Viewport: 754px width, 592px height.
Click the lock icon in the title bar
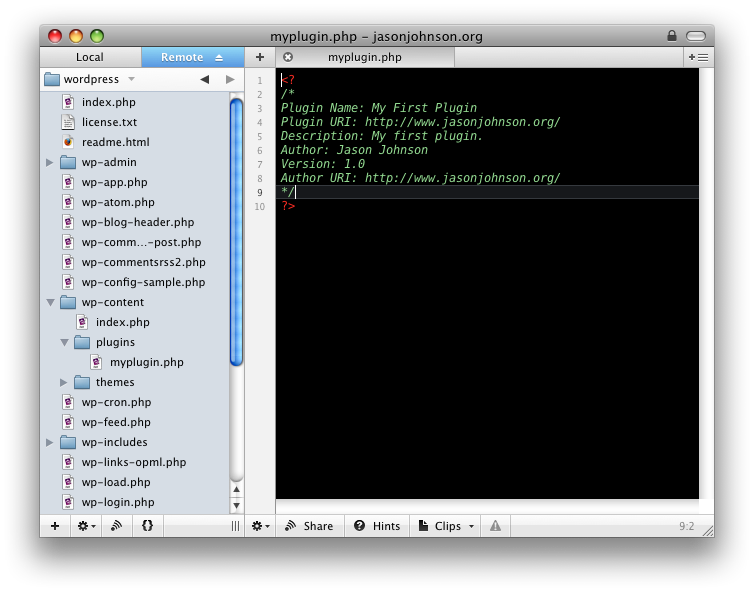[x=672, y=36]
